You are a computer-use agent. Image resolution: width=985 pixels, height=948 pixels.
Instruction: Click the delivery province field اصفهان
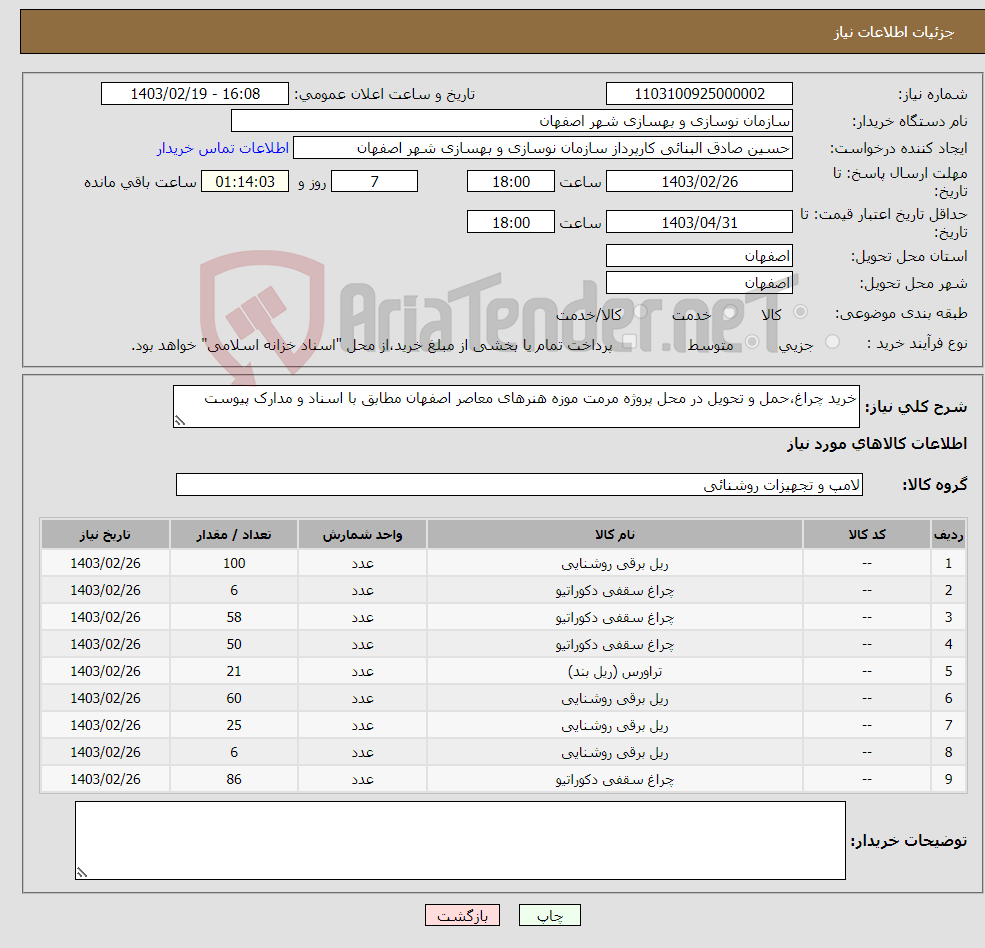pyautogui.click(x=699, y=256)
